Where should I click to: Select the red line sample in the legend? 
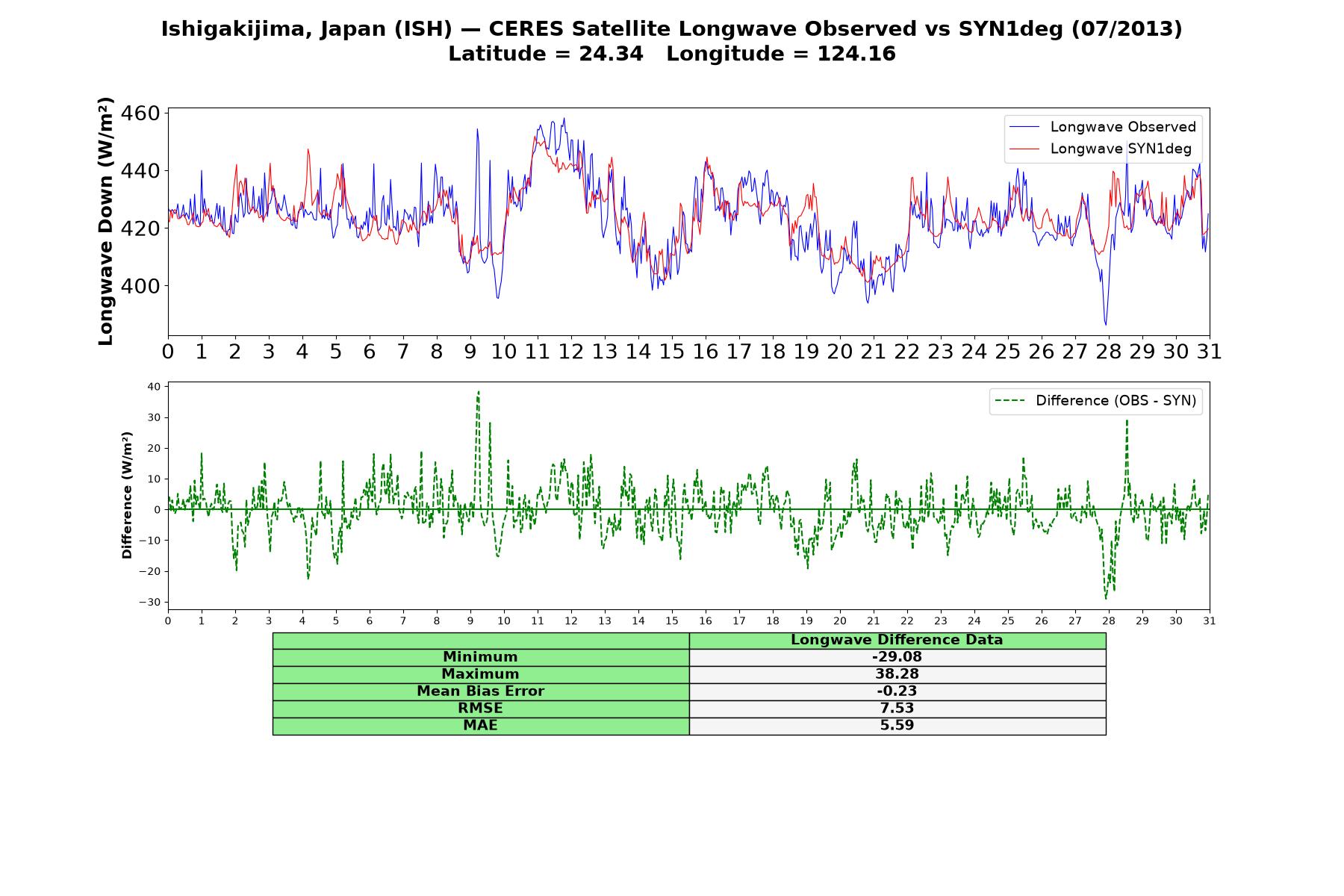(1024, 149)
